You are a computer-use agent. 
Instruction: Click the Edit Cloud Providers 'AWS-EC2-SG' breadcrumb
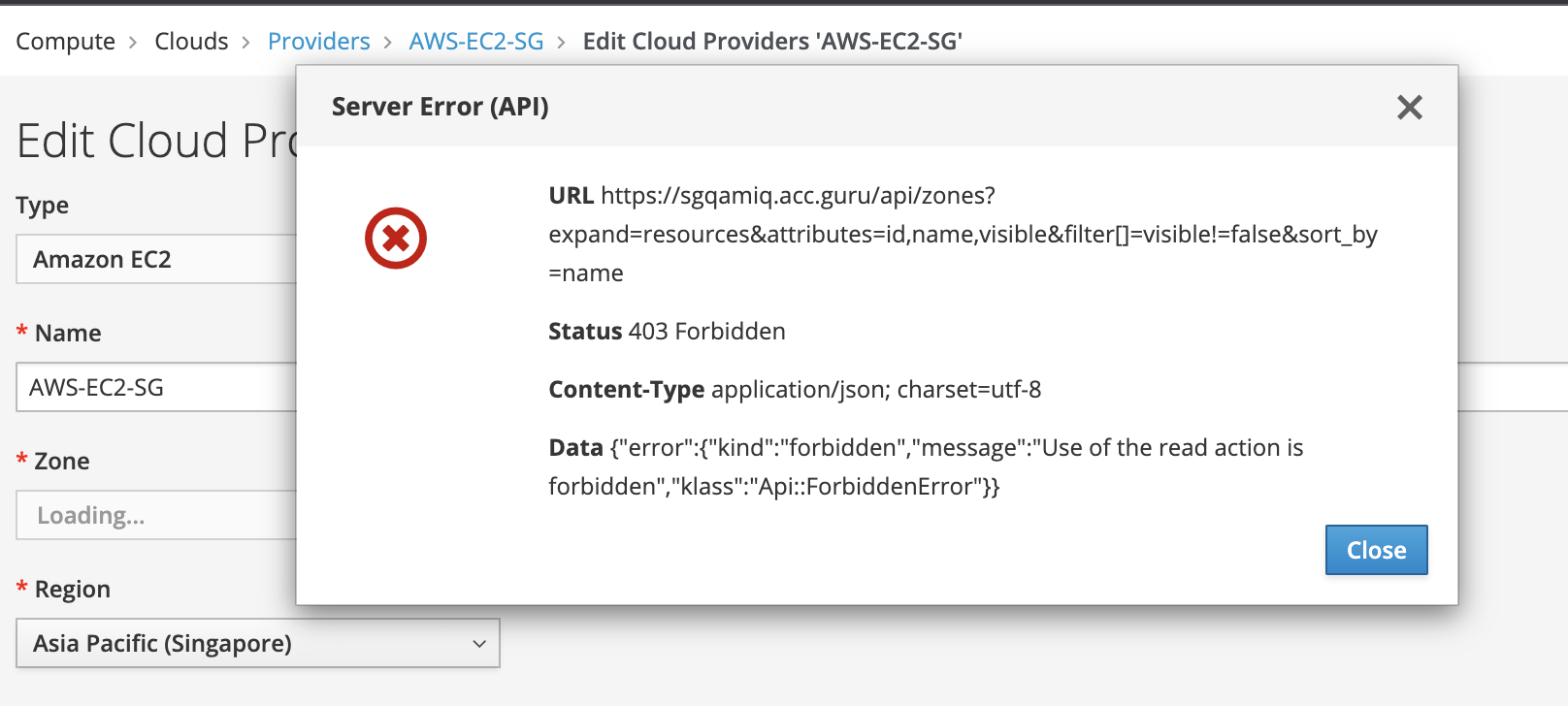point(772,42)
